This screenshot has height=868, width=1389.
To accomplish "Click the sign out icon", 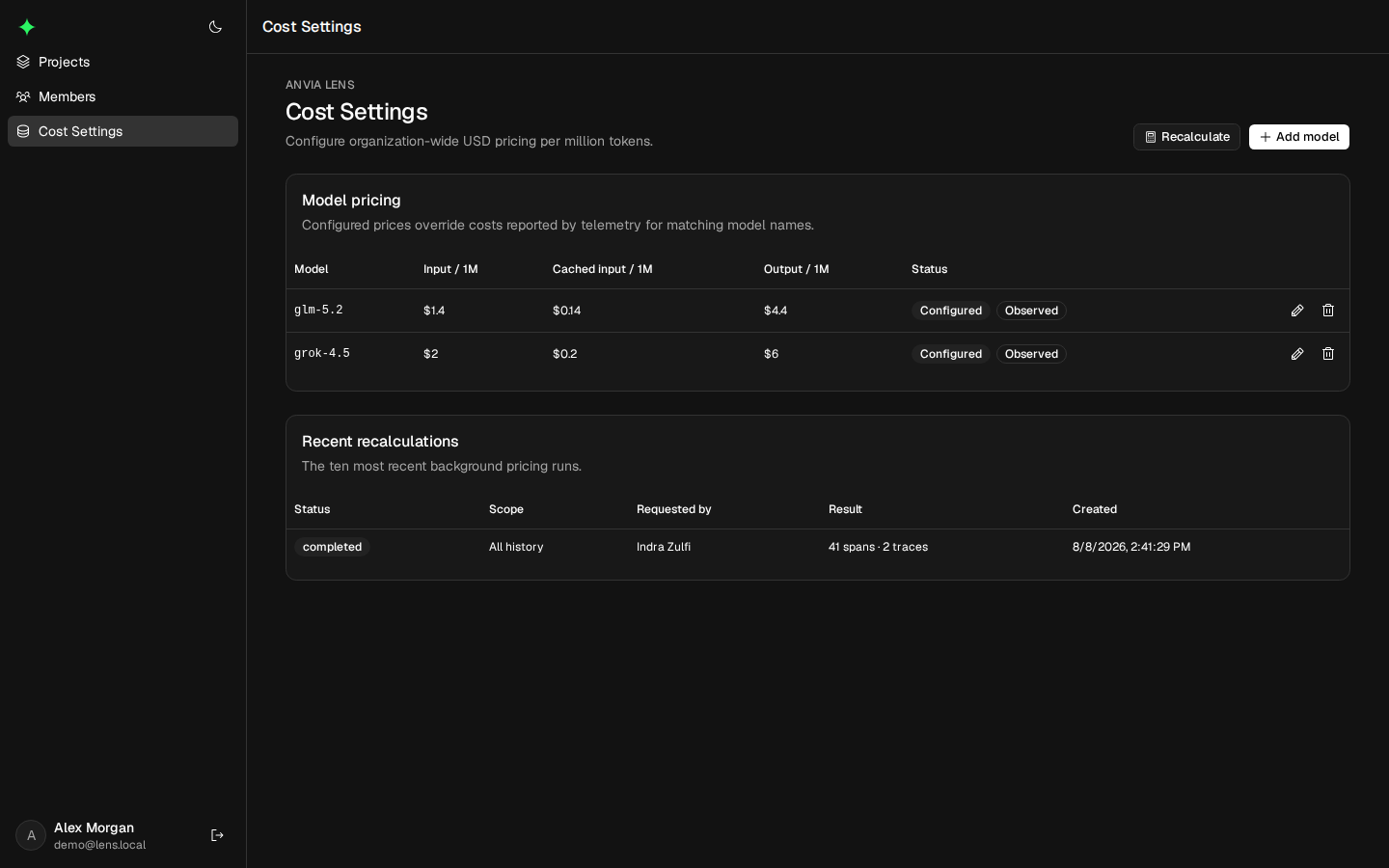I will (217, 835).
